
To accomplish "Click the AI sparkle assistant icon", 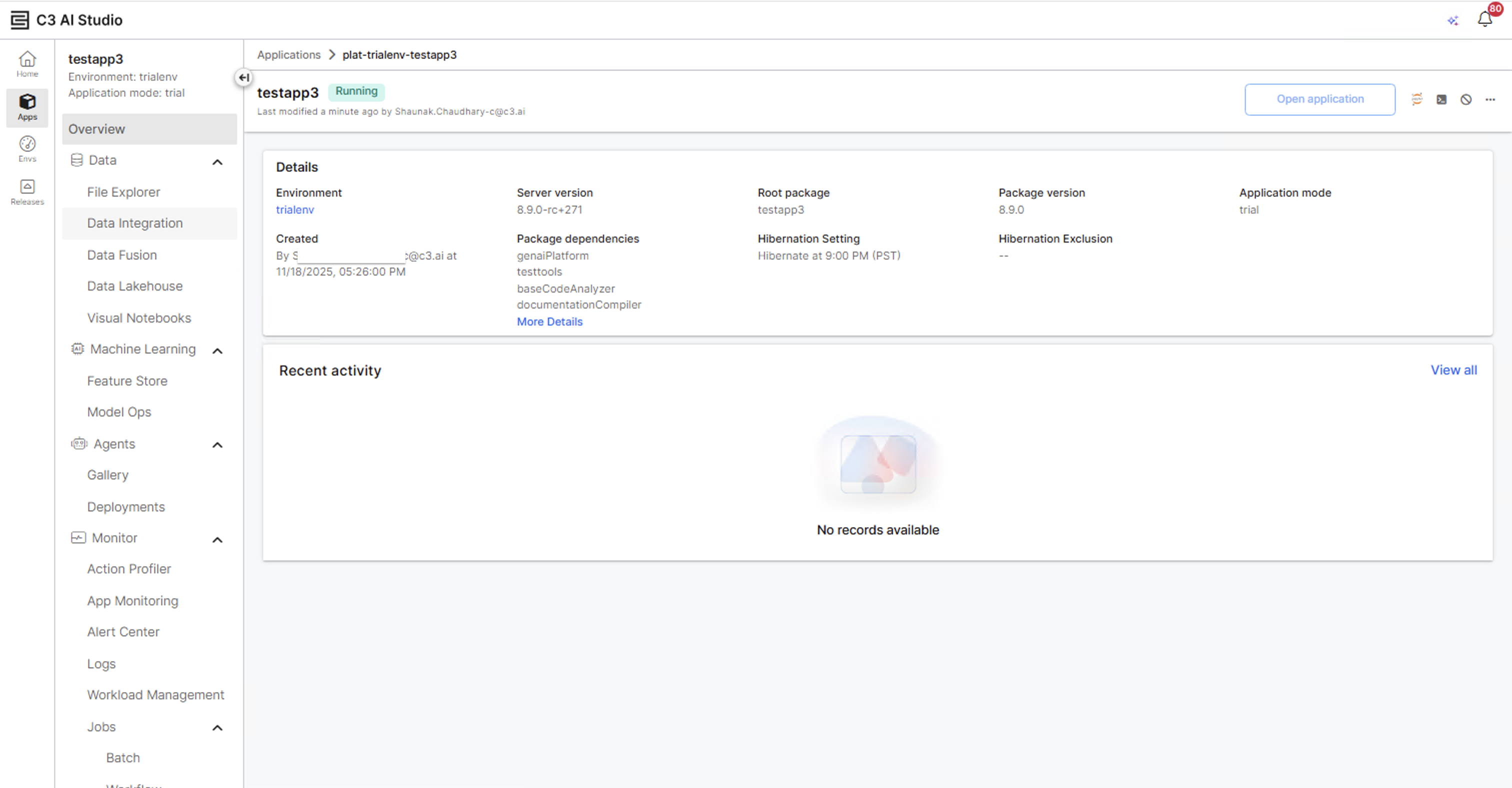I will pos(1452,20).
